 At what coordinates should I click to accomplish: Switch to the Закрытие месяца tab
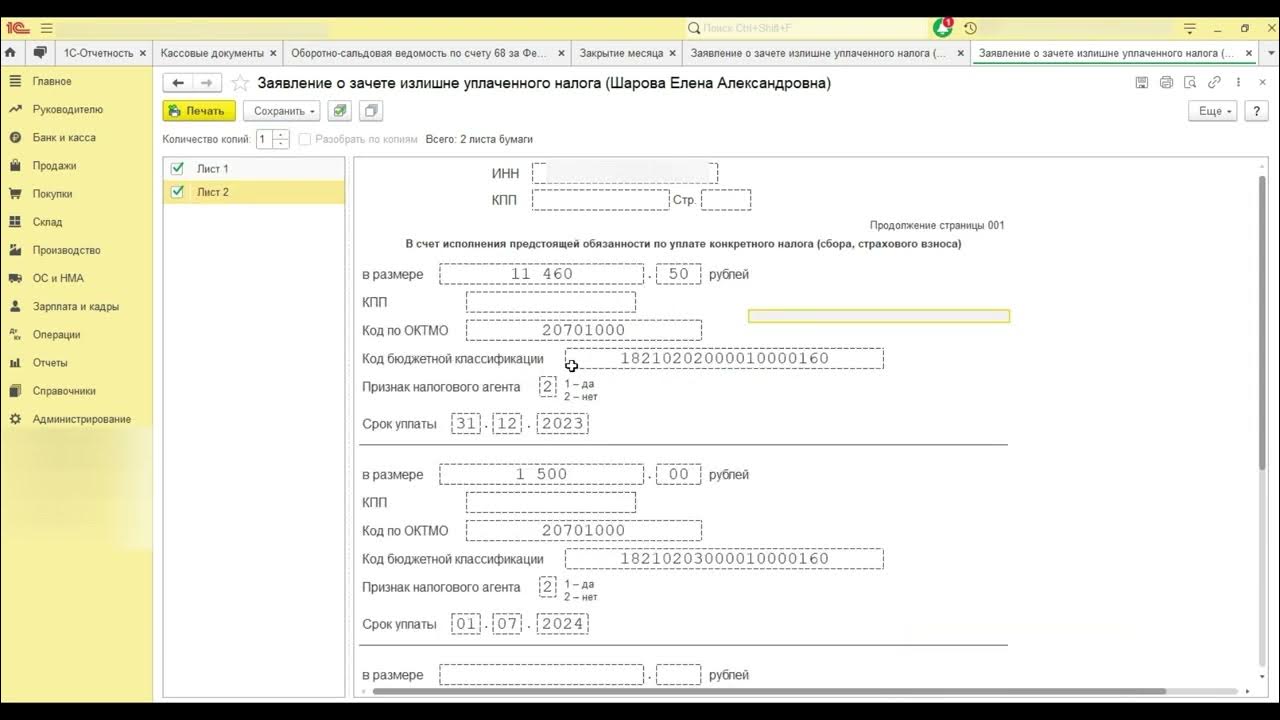(621, 53)
